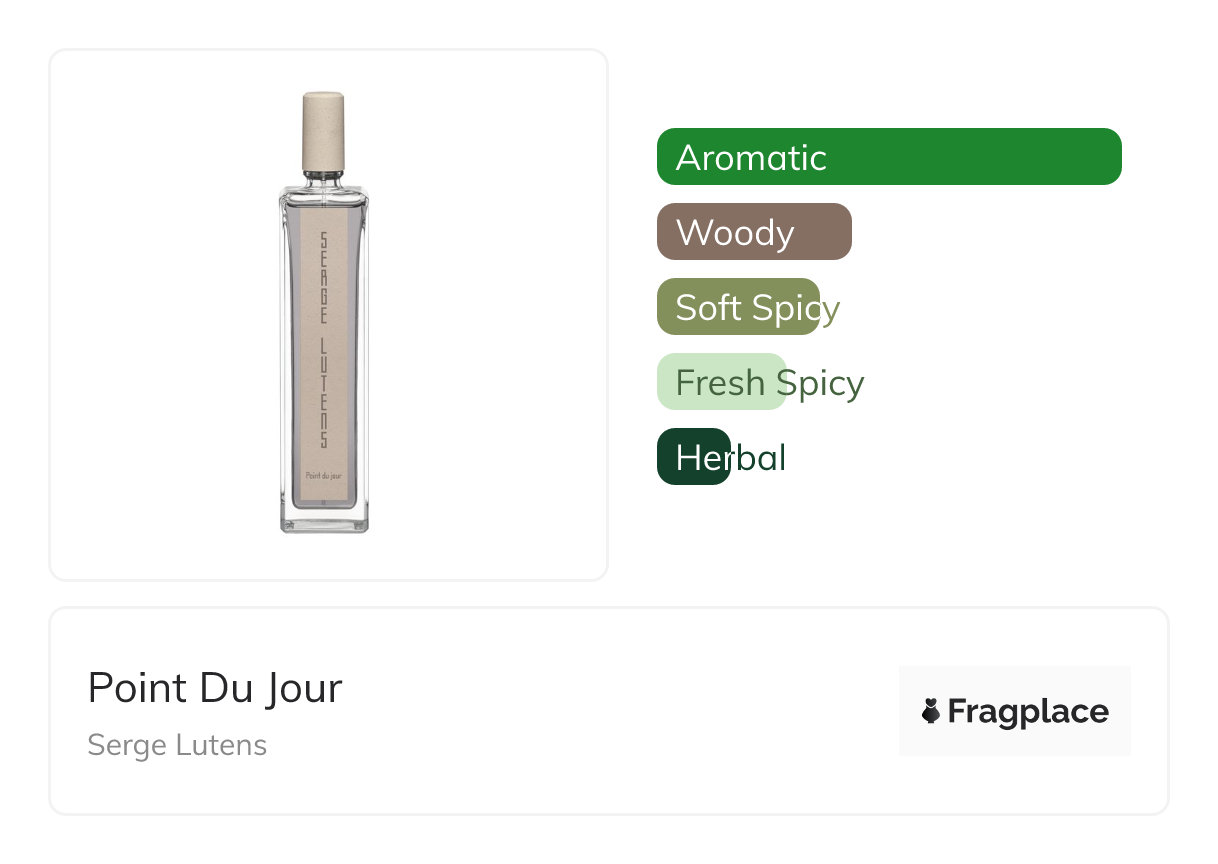Click the Point Du Jour fragrance title

[x=215, y=689]
